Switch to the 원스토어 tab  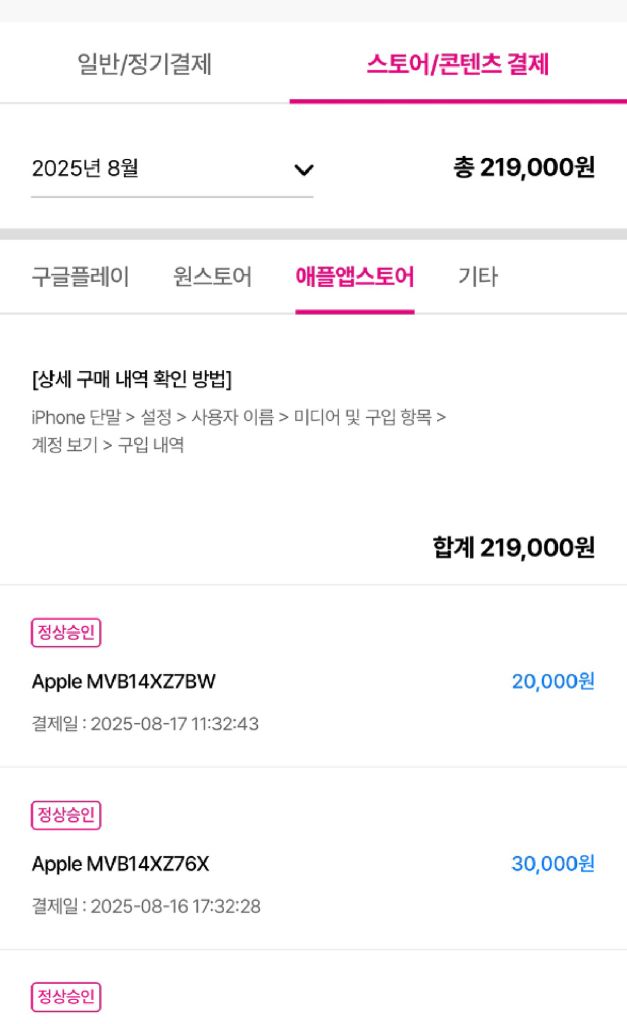point(212,277)
